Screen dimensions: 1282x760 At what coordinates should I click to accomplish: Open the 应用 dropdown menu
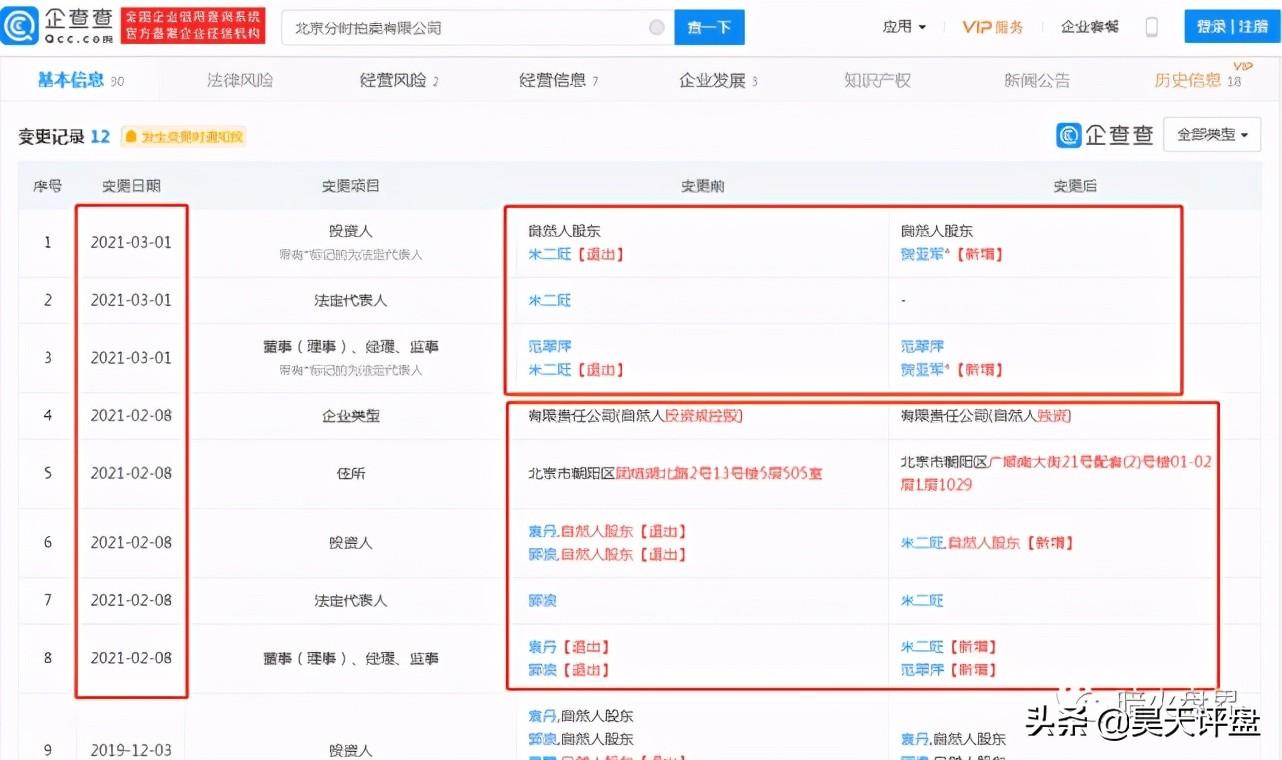pyautogui.click(x=904, y=27)
